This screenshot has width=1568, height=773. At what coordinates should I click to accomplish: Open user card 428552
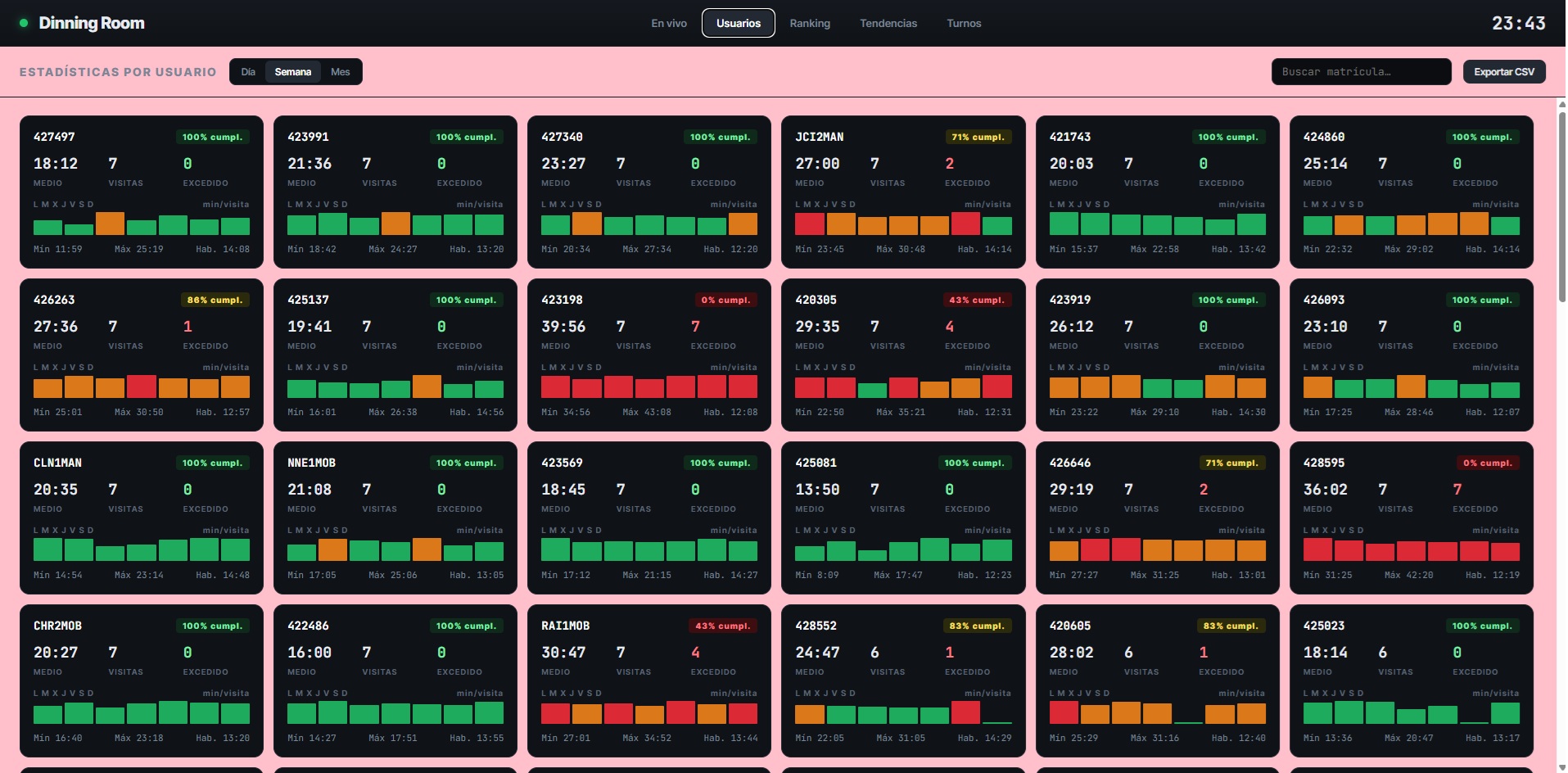903,680
